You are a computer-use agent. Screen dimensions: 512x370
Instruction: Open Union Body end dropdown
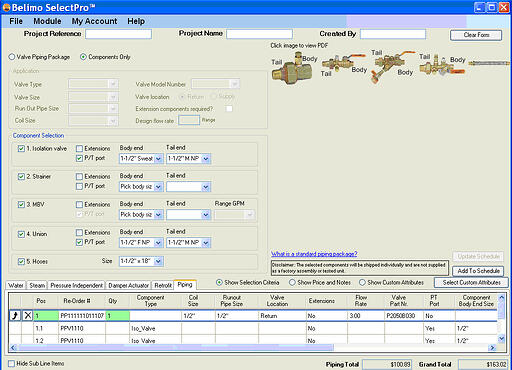(141, 242)
